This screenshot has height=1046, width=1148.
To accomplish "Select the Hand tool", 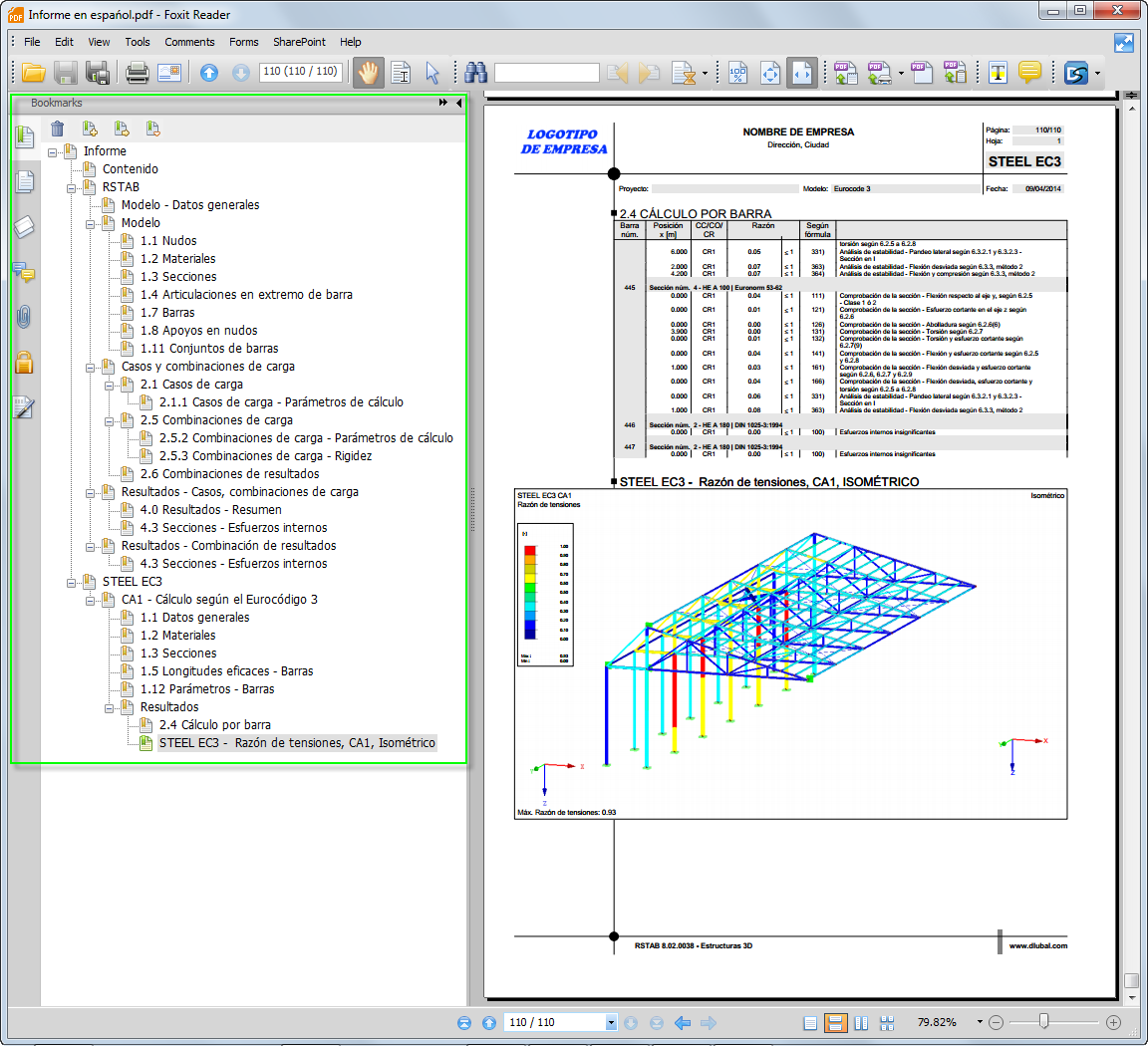I will [369, 73].
